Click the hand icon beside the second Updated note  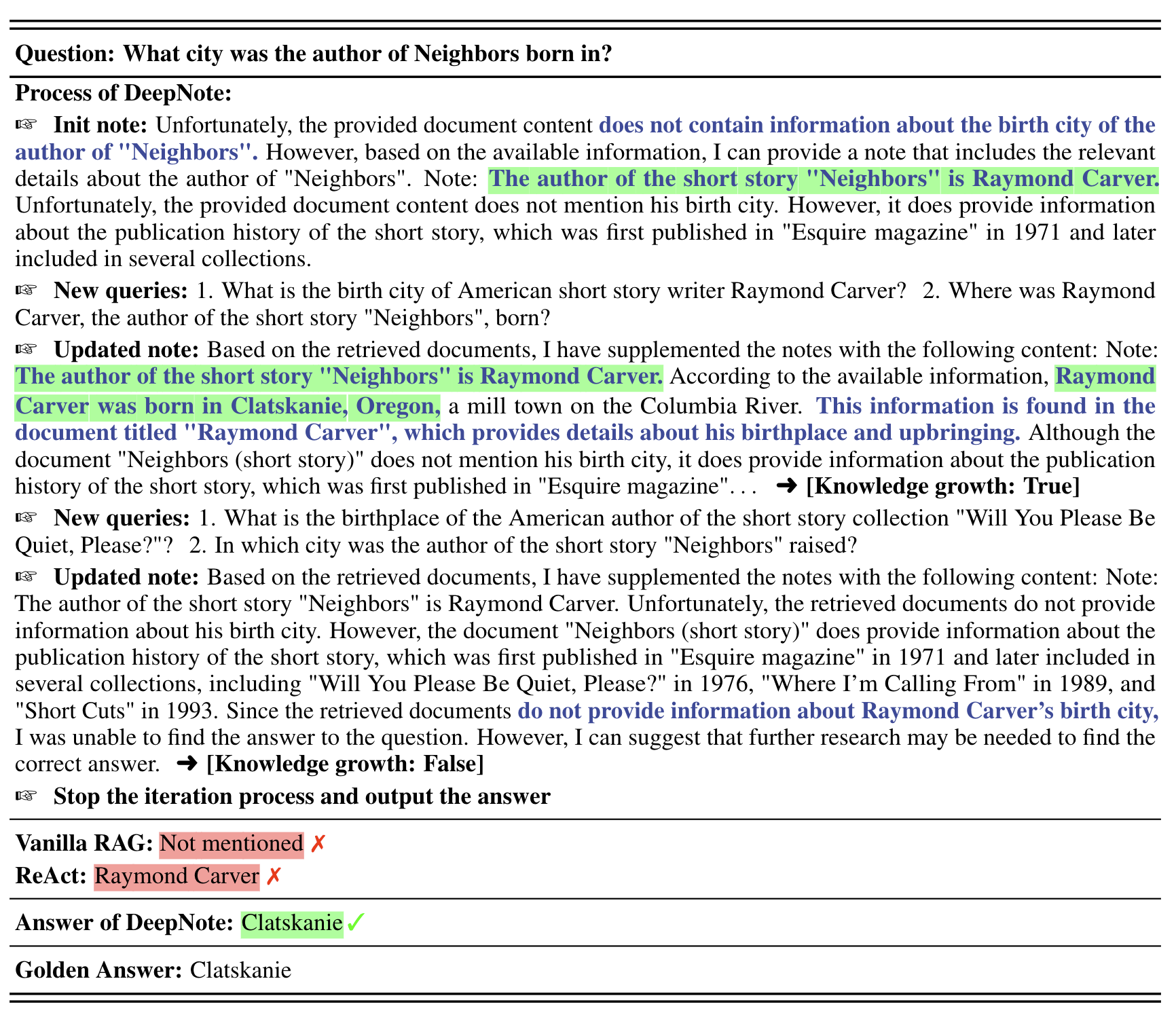26,577
